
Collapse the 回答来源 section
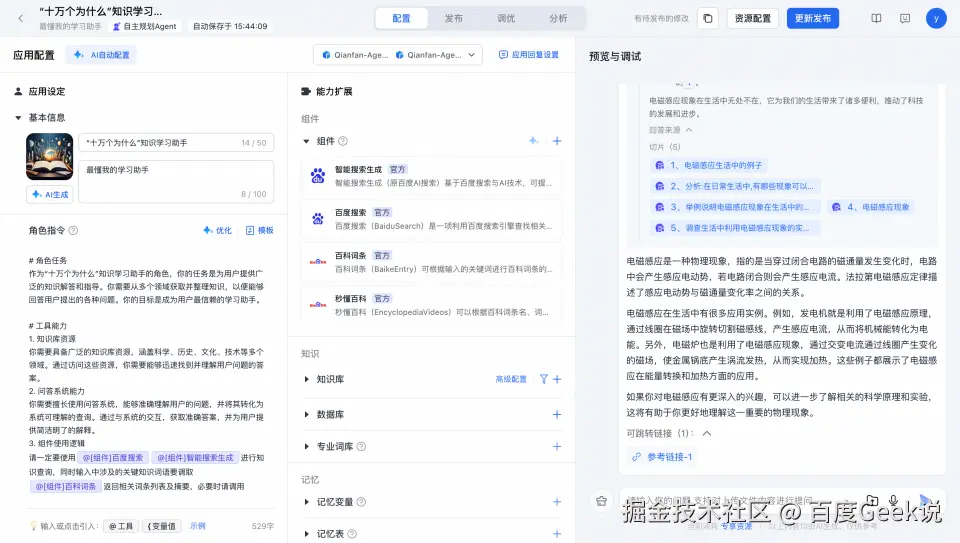point(689,130)
